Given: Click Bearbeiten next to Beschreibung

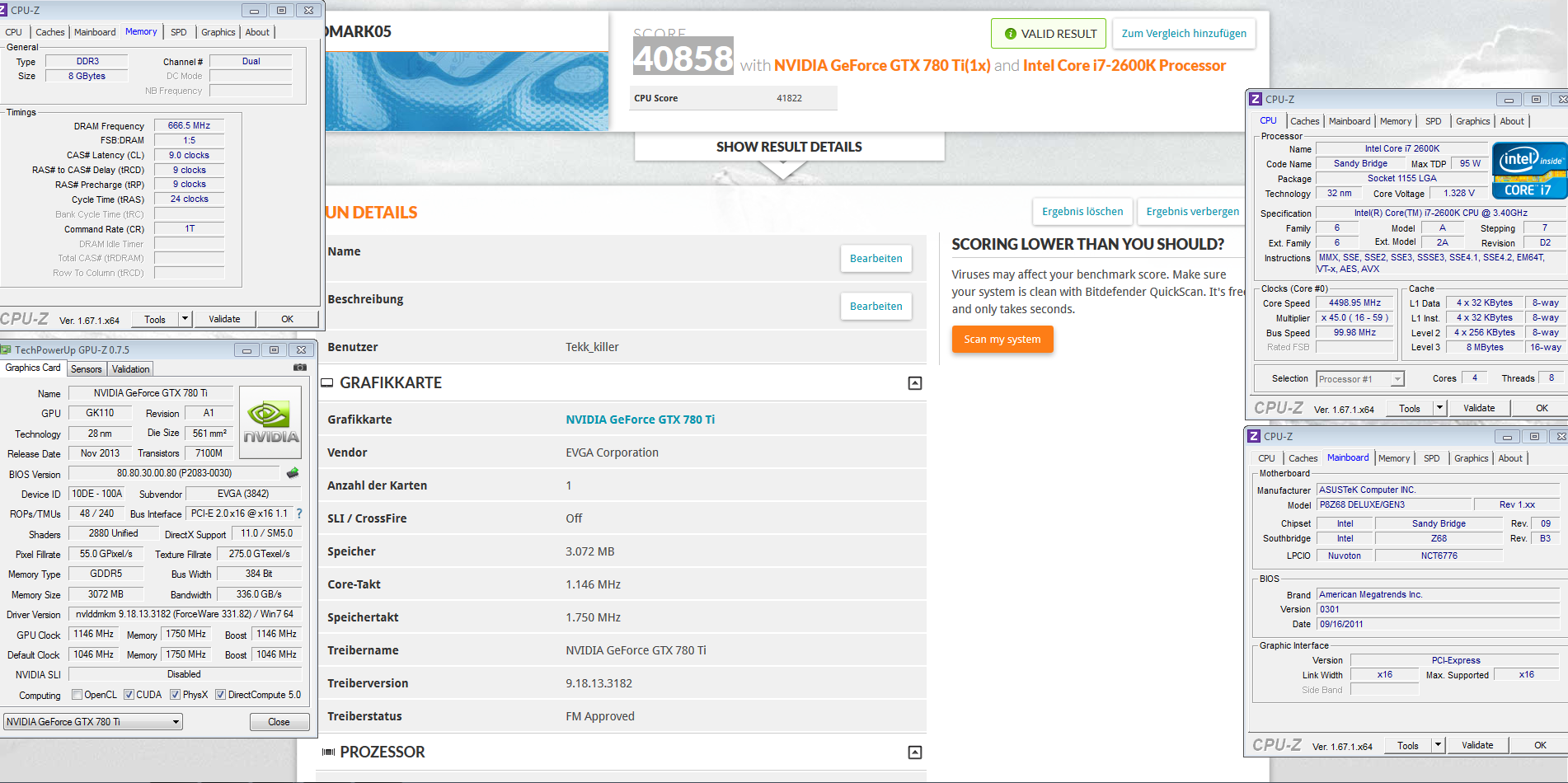Looking at the screenshot, I should click(x=876, y=307).
